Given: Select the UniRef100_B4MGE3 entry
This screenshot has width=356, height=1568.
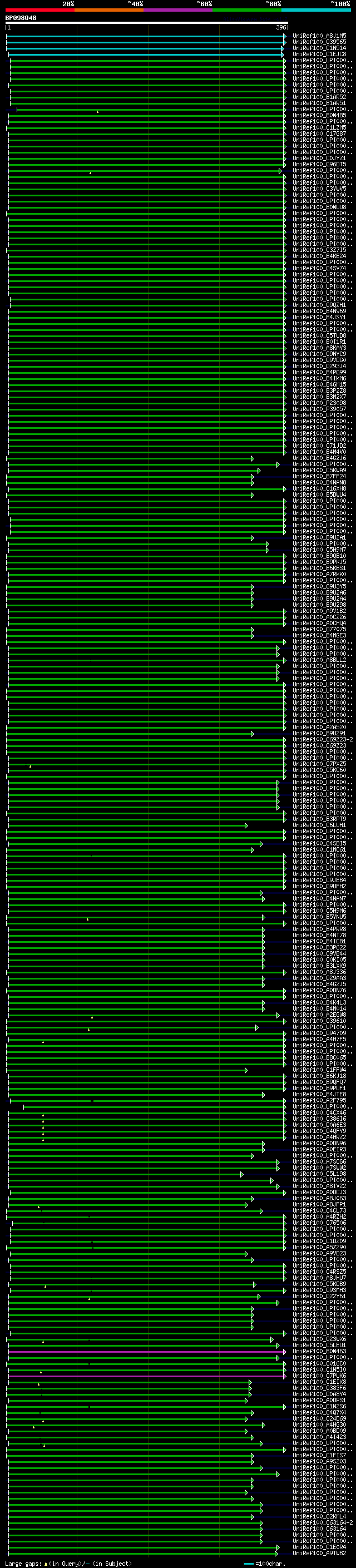Looking at the screenshot, I should pyautogui.click(x=319, y=636).
